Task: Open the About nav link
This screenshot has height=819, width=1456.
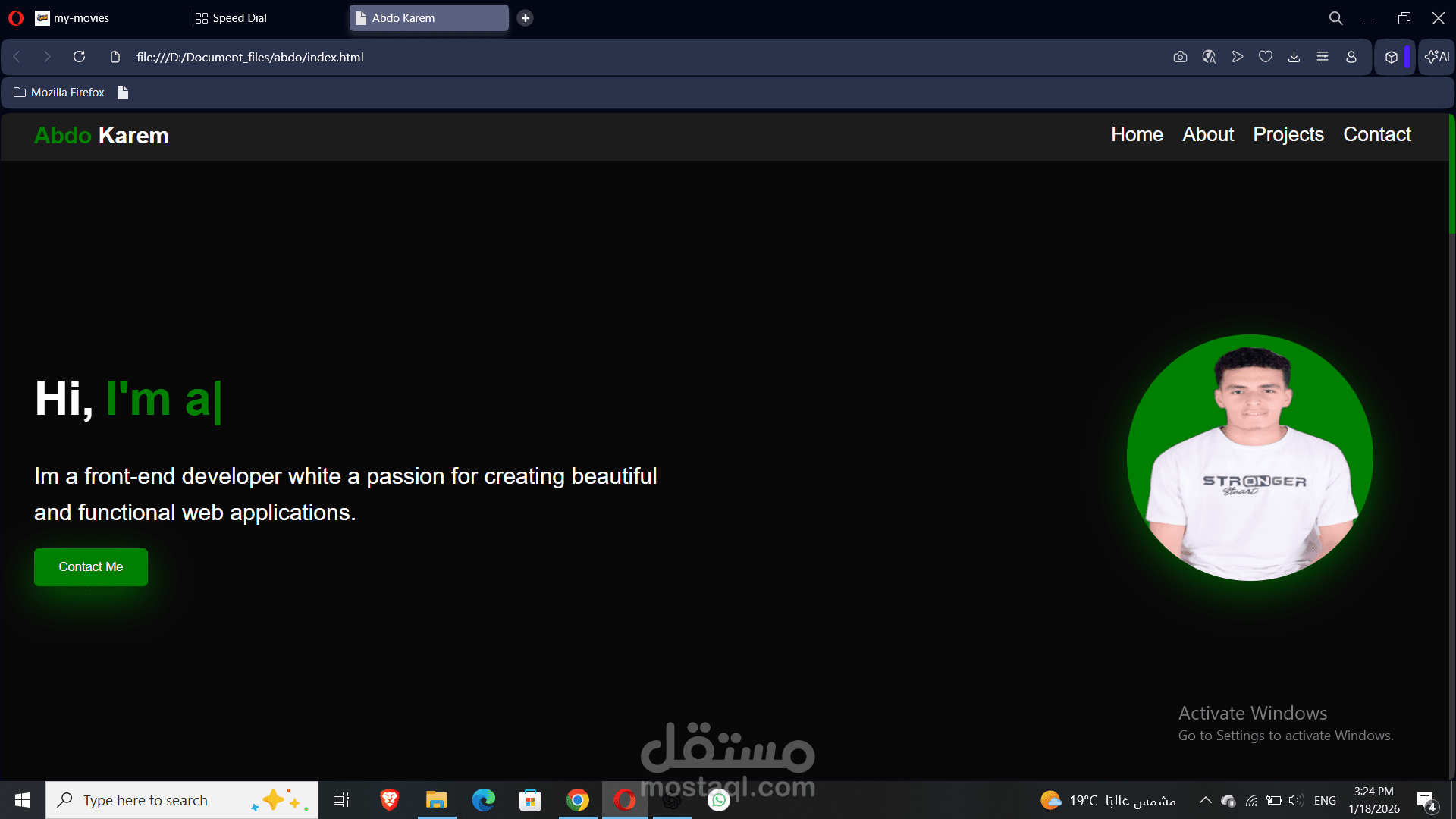Action: tap(1208, 134)
